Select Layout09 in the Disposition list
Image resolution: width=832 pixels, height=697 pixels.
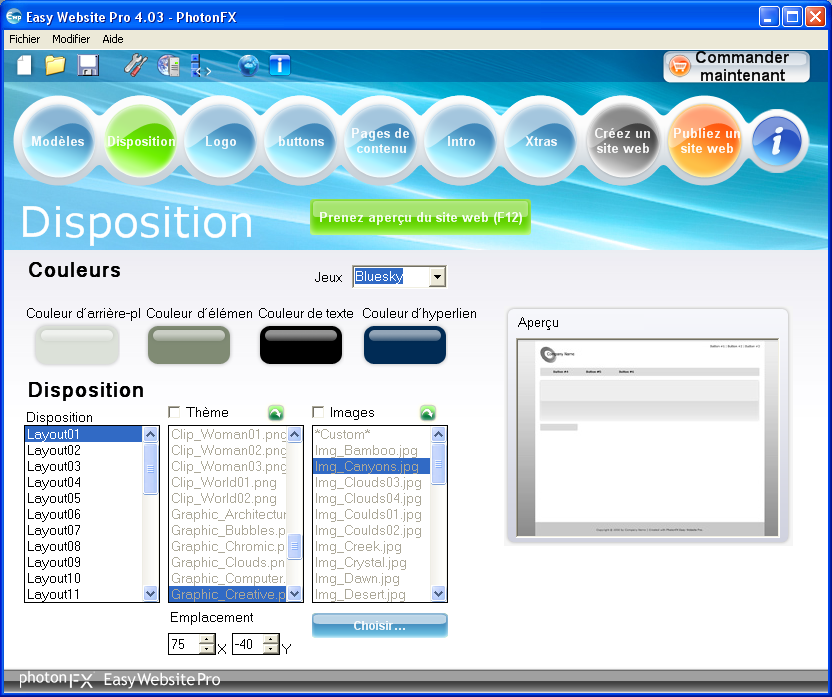click(84, 562)
